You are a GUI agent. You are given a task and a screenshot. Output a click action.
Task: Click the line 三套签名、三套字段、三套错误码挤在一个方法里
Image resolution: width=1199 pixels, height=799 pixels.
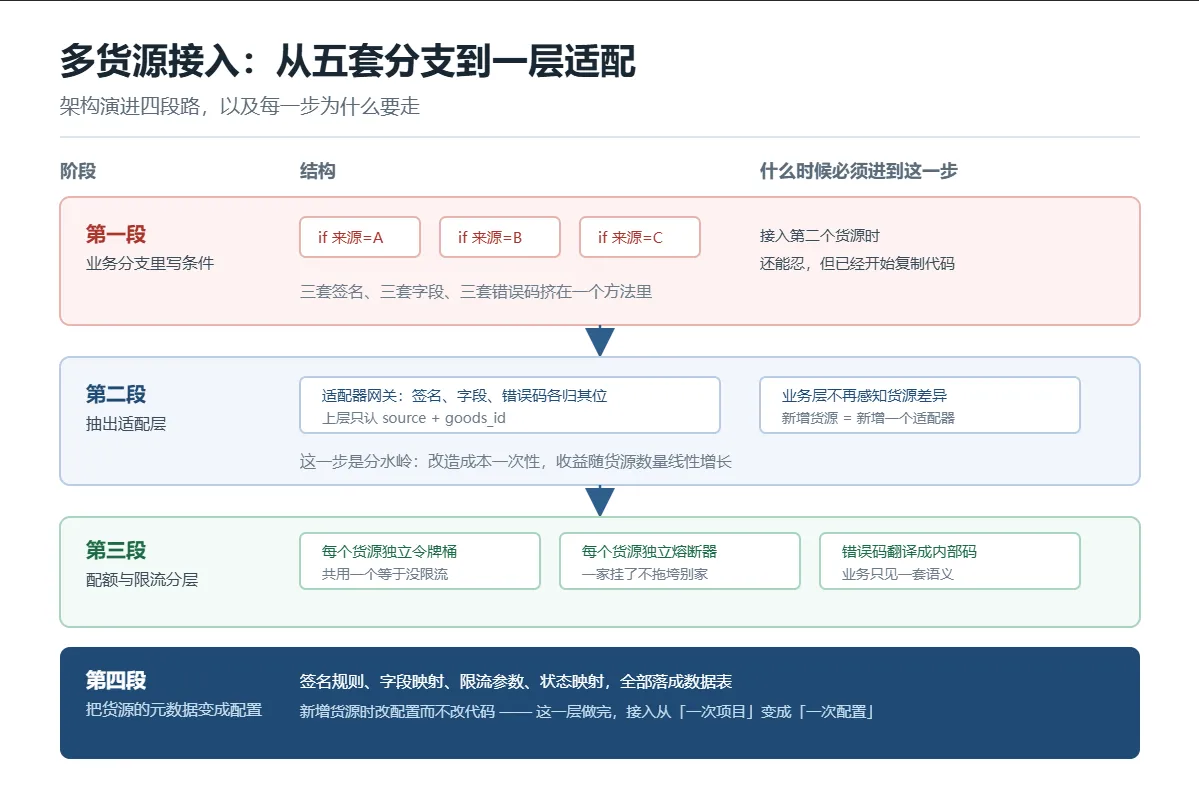[476, 291]
